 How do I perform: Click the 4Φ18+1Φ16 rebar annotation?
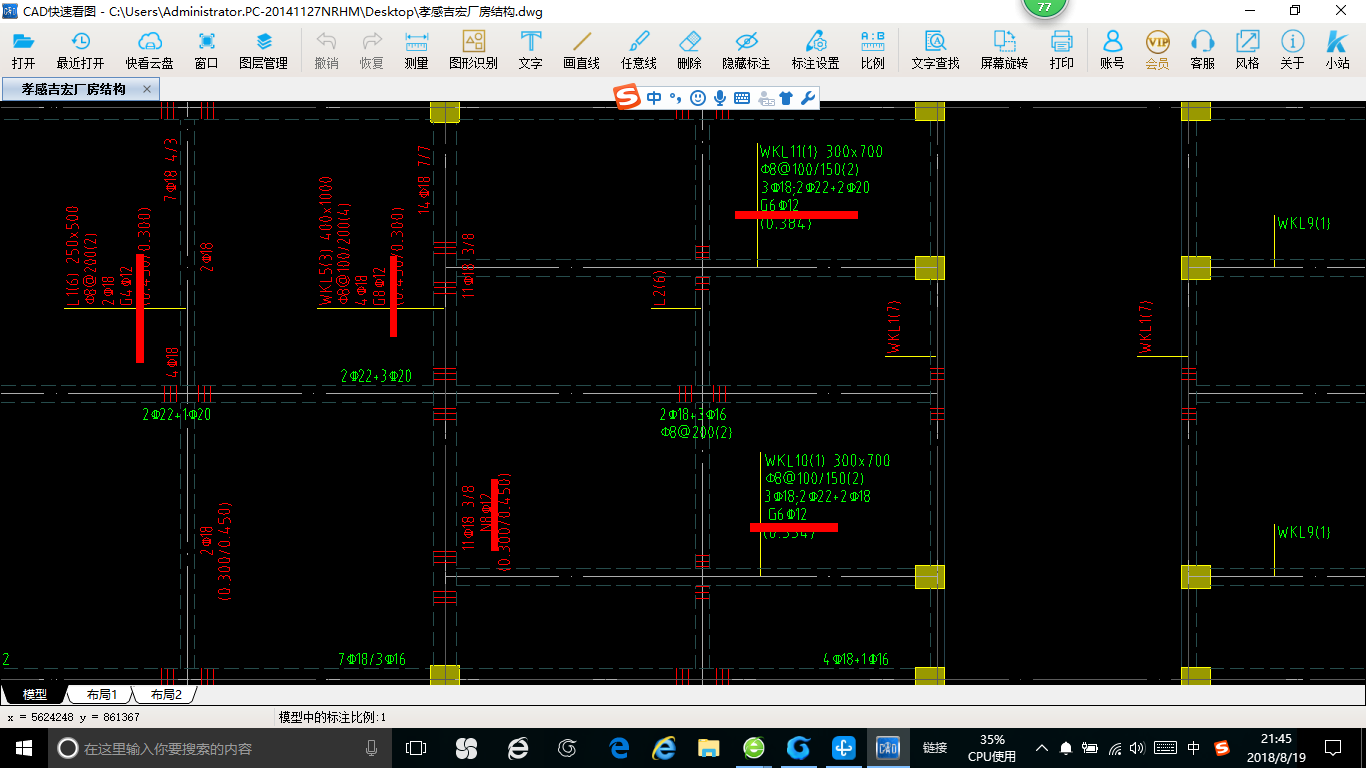click(x=856, y=660)
